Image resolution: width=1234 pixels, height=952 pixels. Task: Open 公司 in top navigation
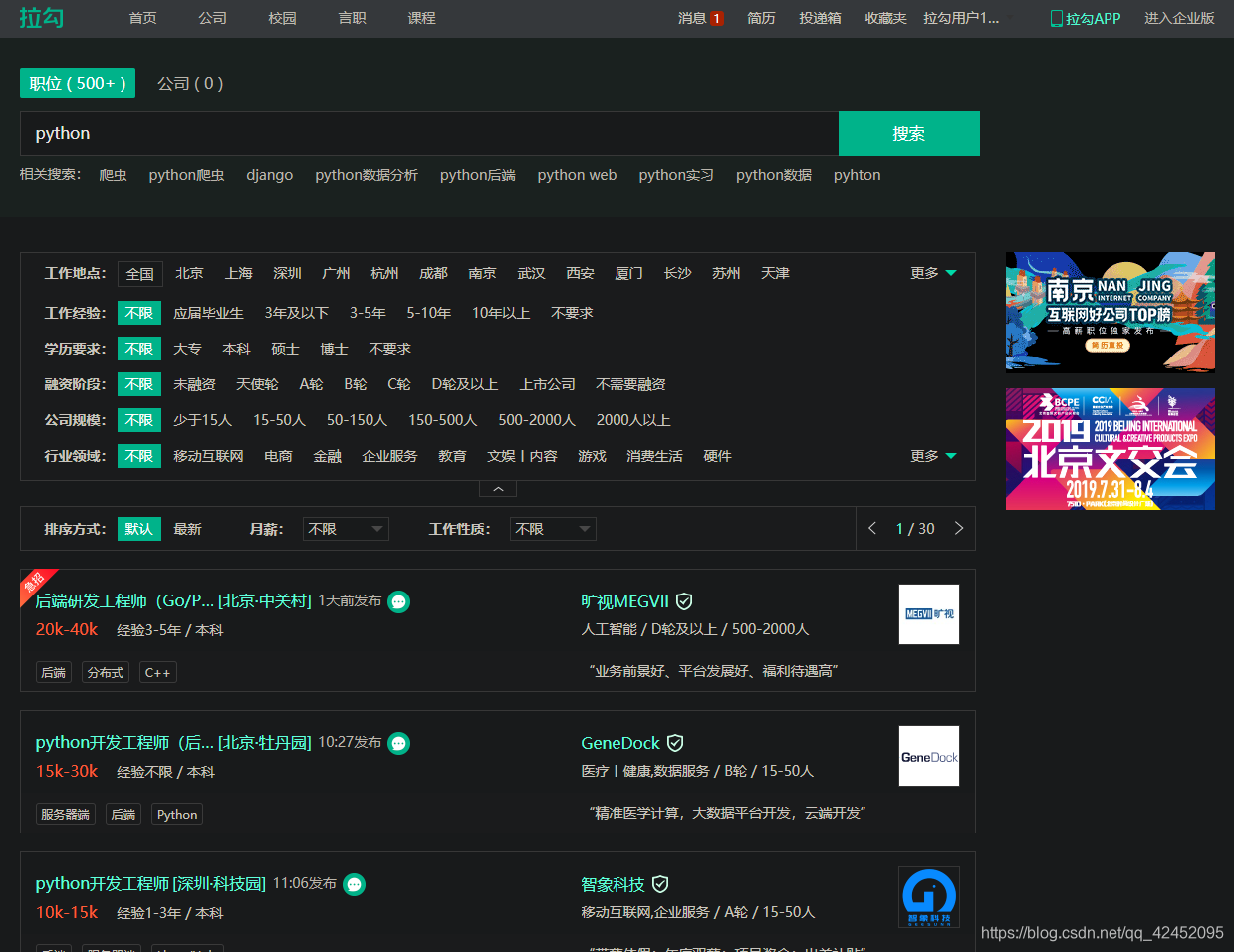click(x=213, y=18)
